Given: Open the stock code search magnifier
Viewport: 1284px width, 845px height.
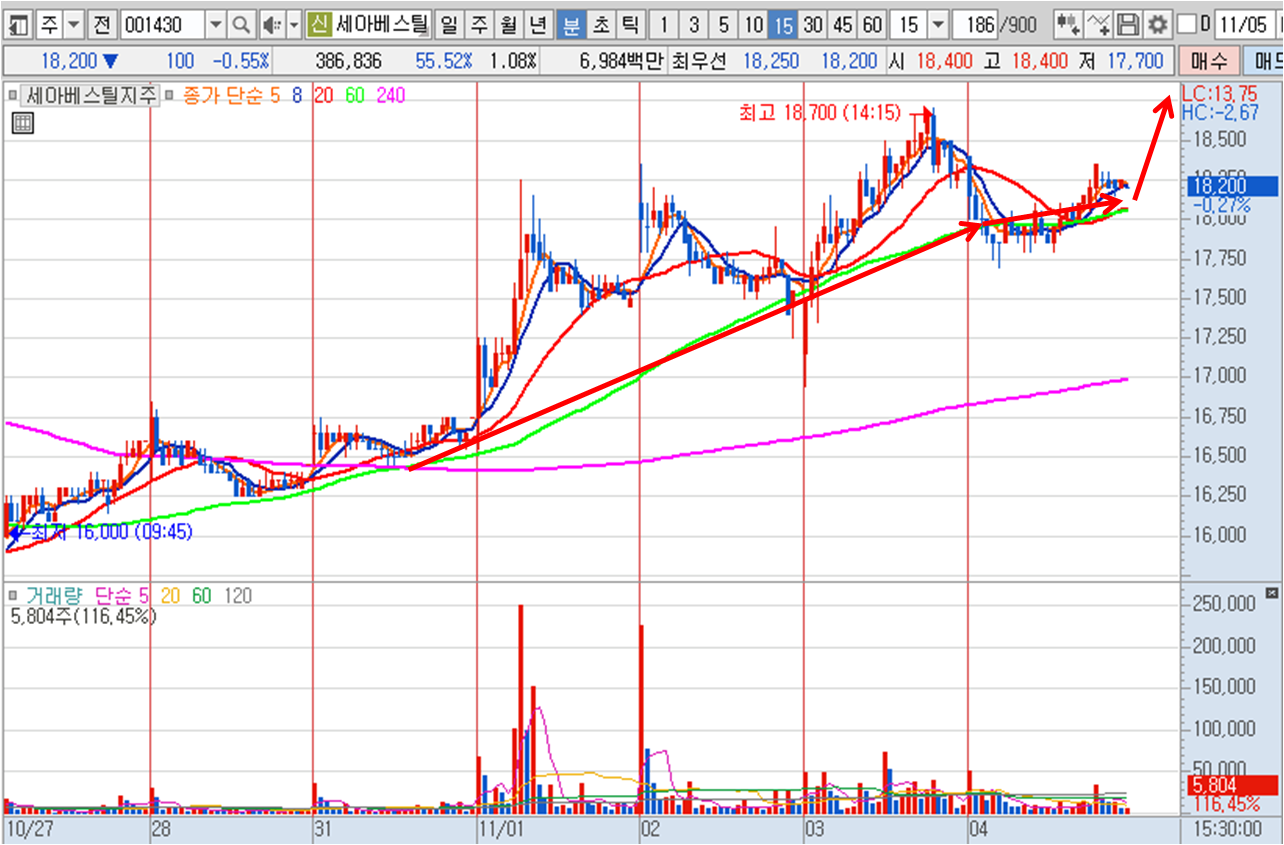Looking at the screenshot, I should (x=241, y=23).
